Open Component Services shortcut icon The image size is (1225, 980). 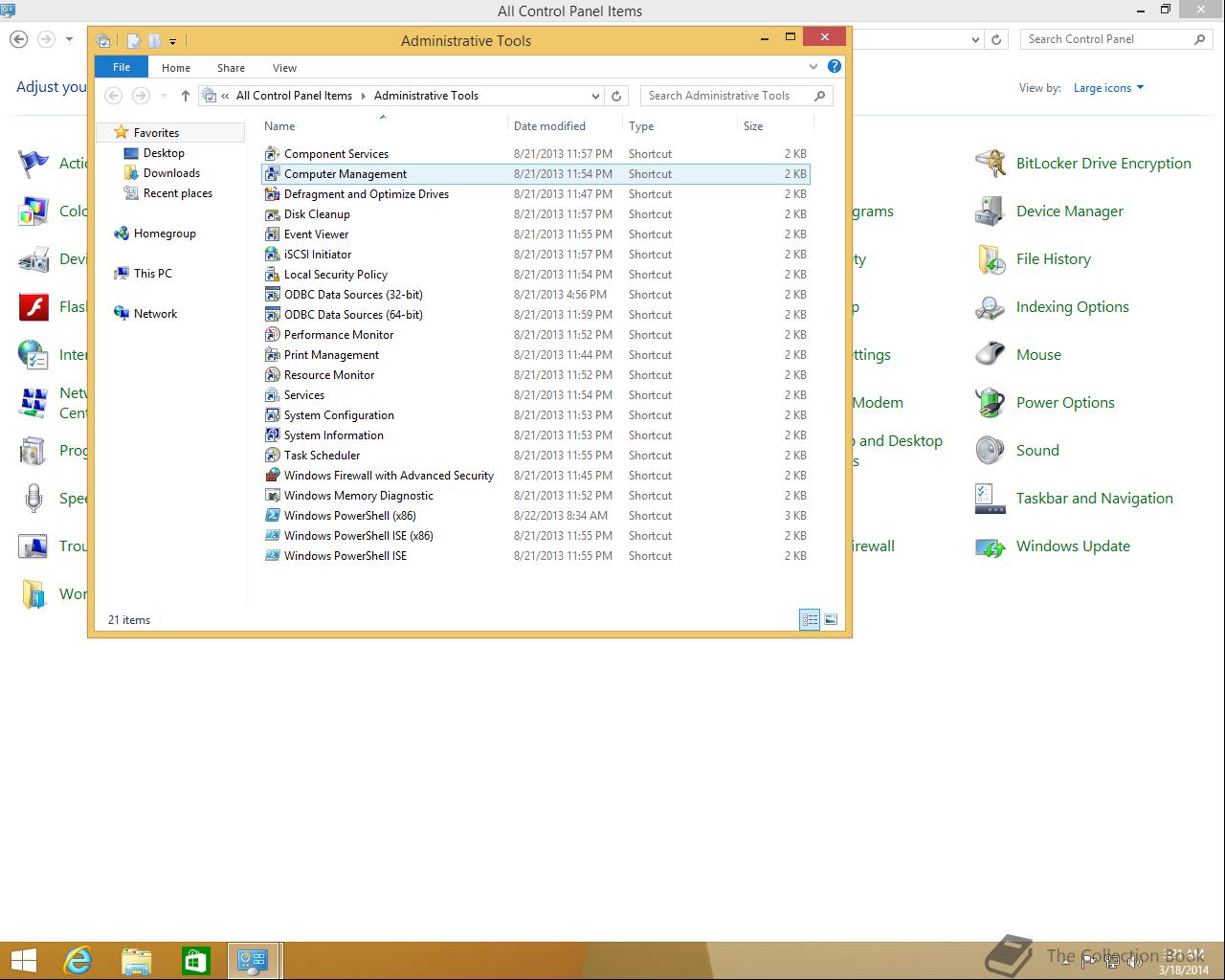(x=273, y=153)
